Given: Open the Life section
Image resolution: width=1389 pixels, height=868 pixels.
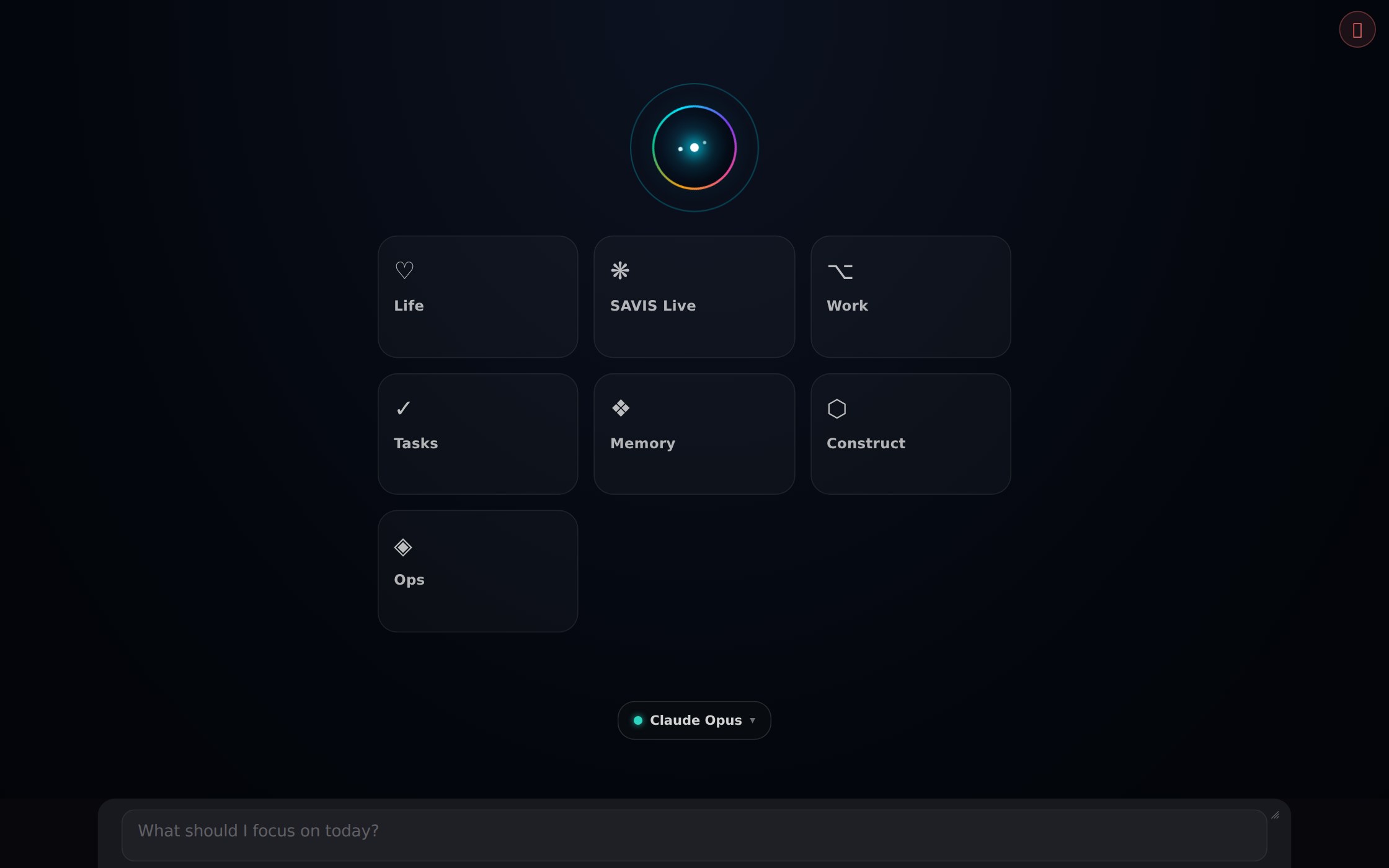Looking at the screenshot, I should (478, 296).
